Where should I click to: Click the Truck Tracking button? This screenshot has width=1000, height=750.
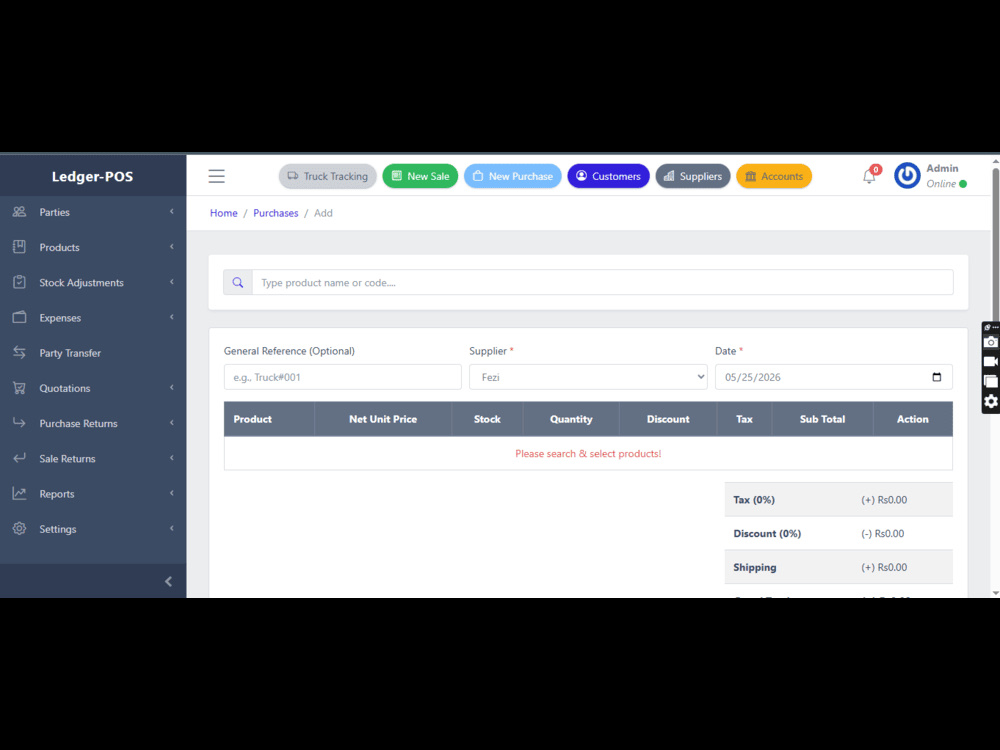327,176
